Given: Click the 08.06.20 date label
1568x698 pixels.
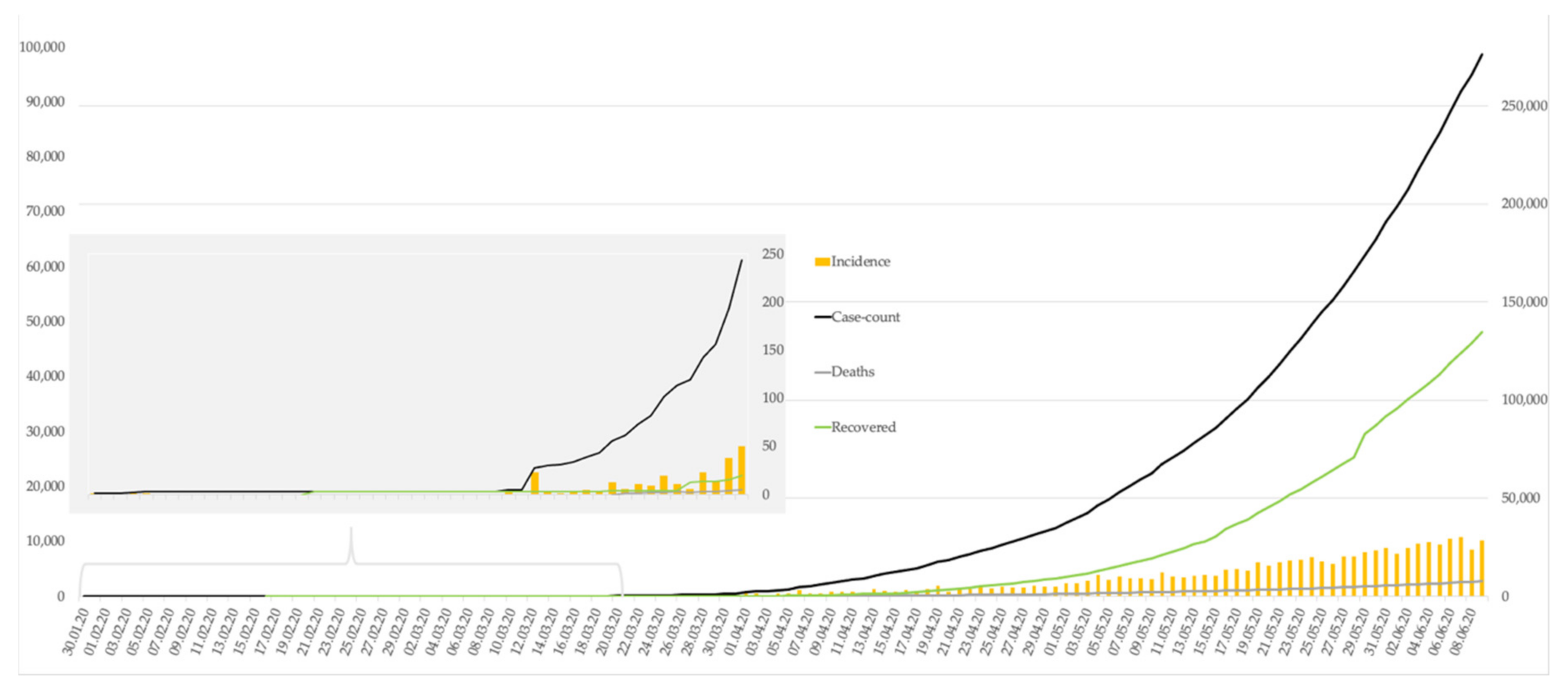Looking at the screenshot, I should pyautogui.click(x=1463, y=631).
